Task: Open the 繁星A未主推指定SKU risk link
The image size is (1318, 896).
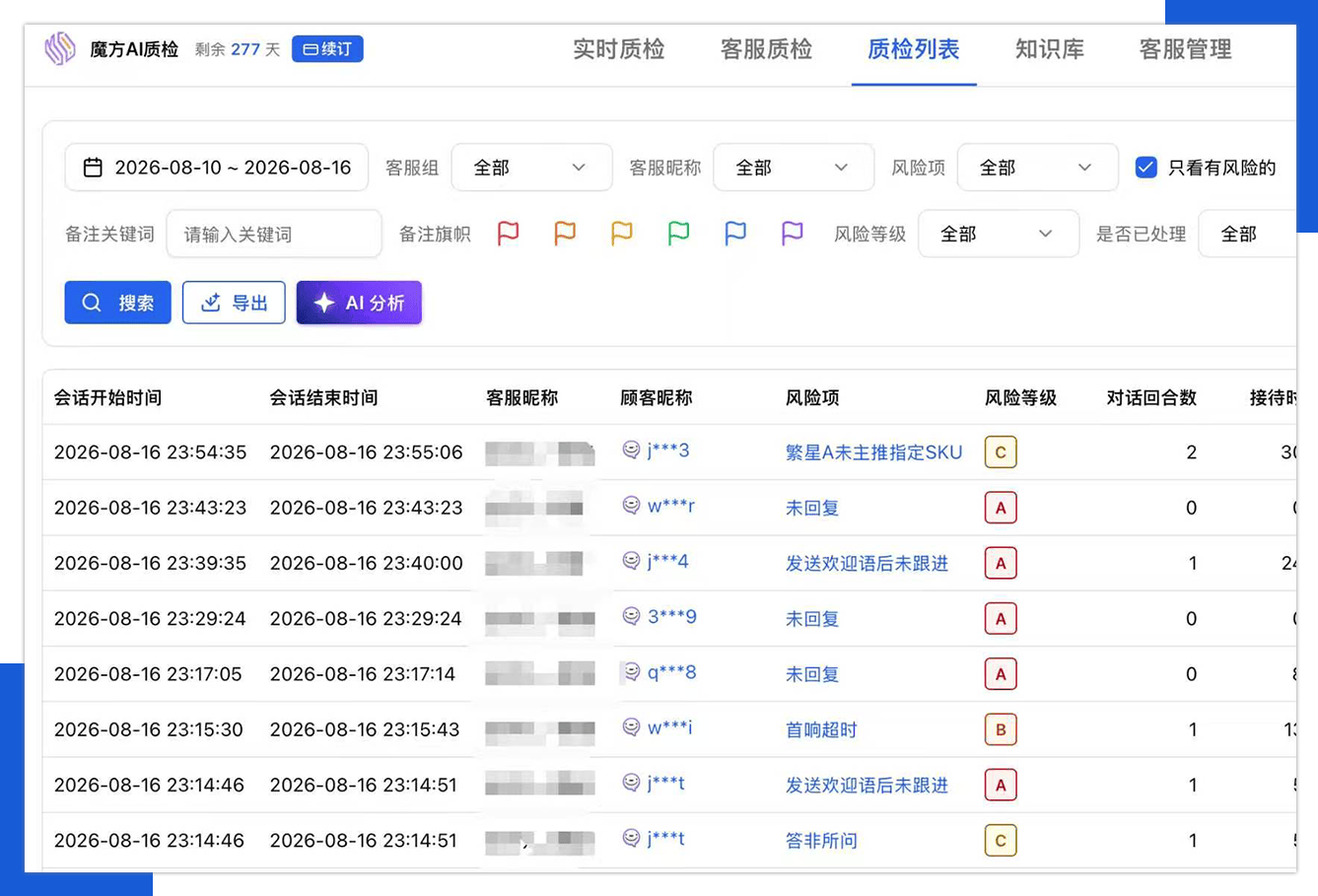Action: pos(873,452)
